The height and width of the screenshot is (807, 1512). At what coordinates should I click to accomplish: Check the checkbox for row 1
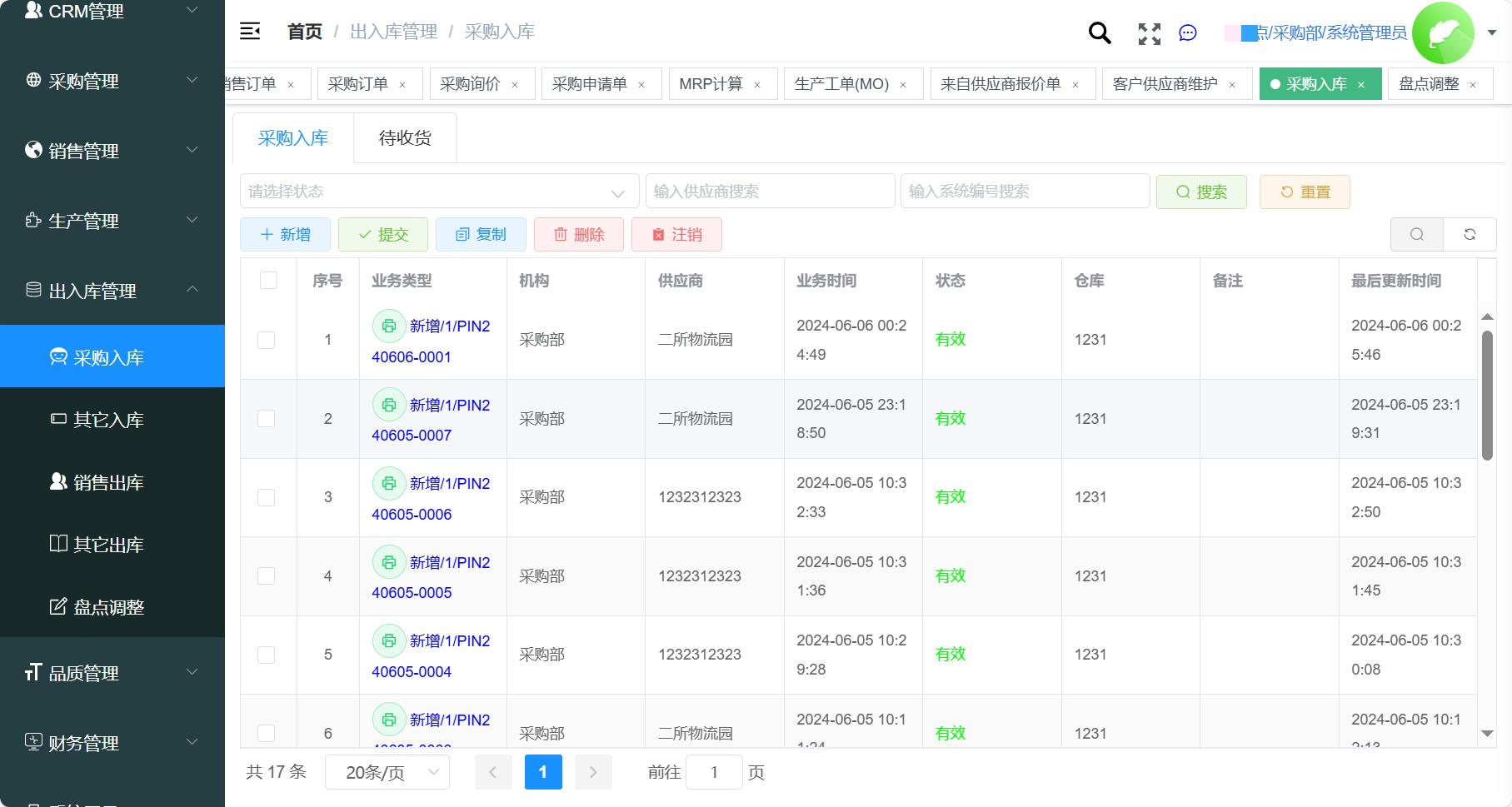click(266, 340)
